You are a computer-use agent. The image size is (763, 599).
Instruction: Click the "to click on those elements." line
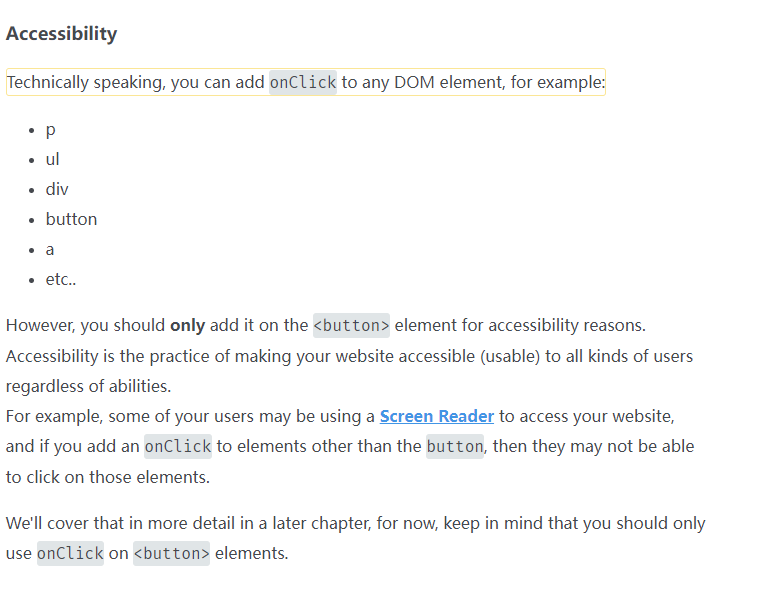click(107, 477)
